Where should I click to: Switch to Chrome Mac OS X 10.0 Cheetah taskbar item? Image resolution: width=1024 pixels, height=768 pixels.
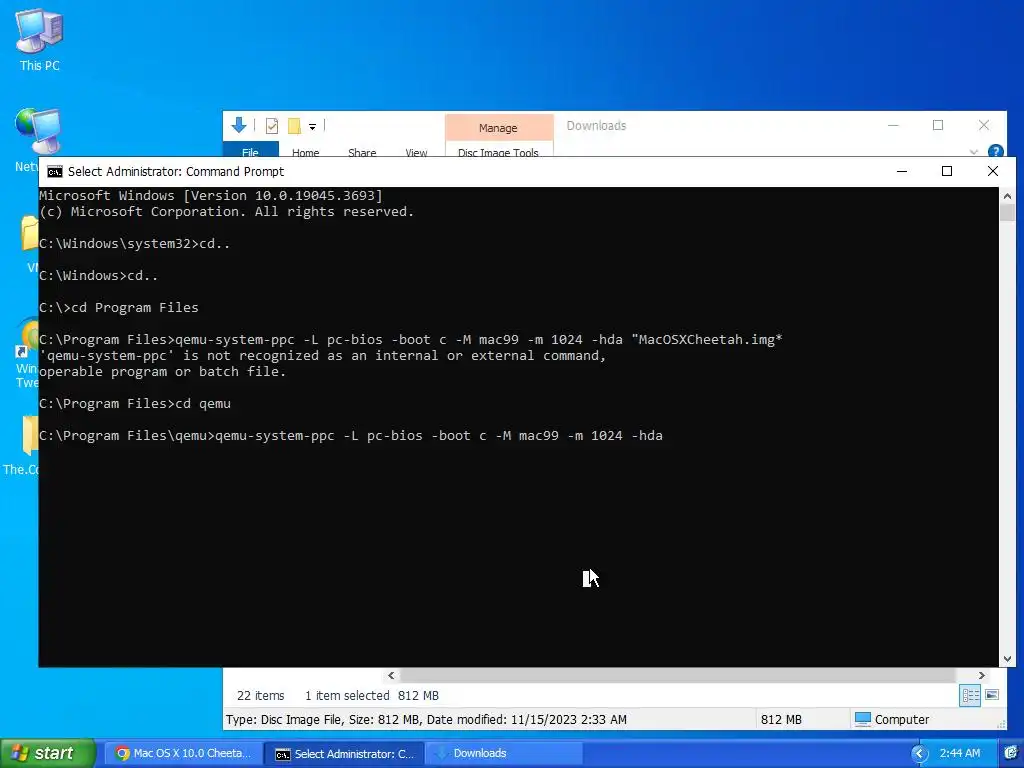tap(183, 753)
